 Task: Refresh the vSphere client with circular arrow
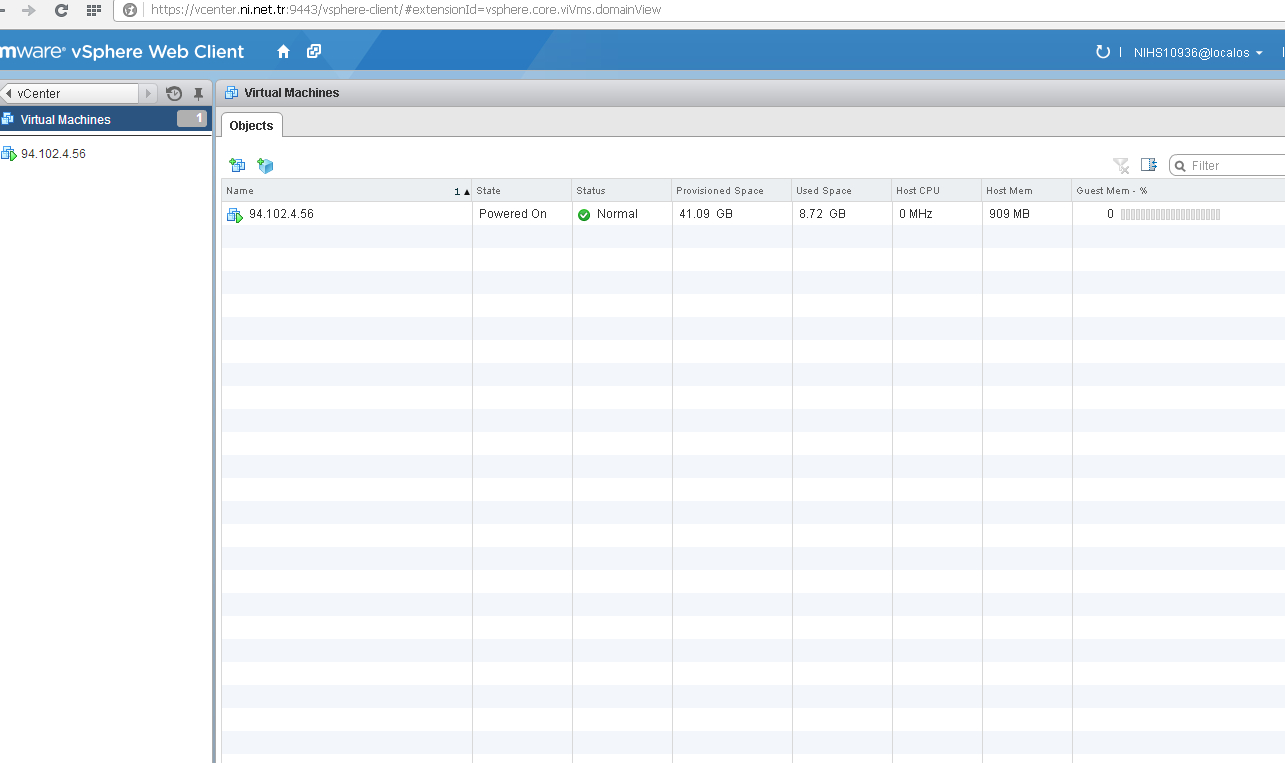1103,52
